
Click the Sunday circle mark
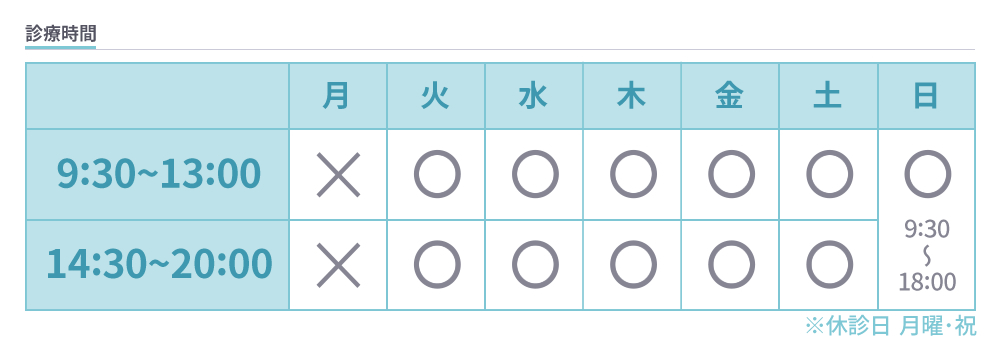(x=927, y=174)
